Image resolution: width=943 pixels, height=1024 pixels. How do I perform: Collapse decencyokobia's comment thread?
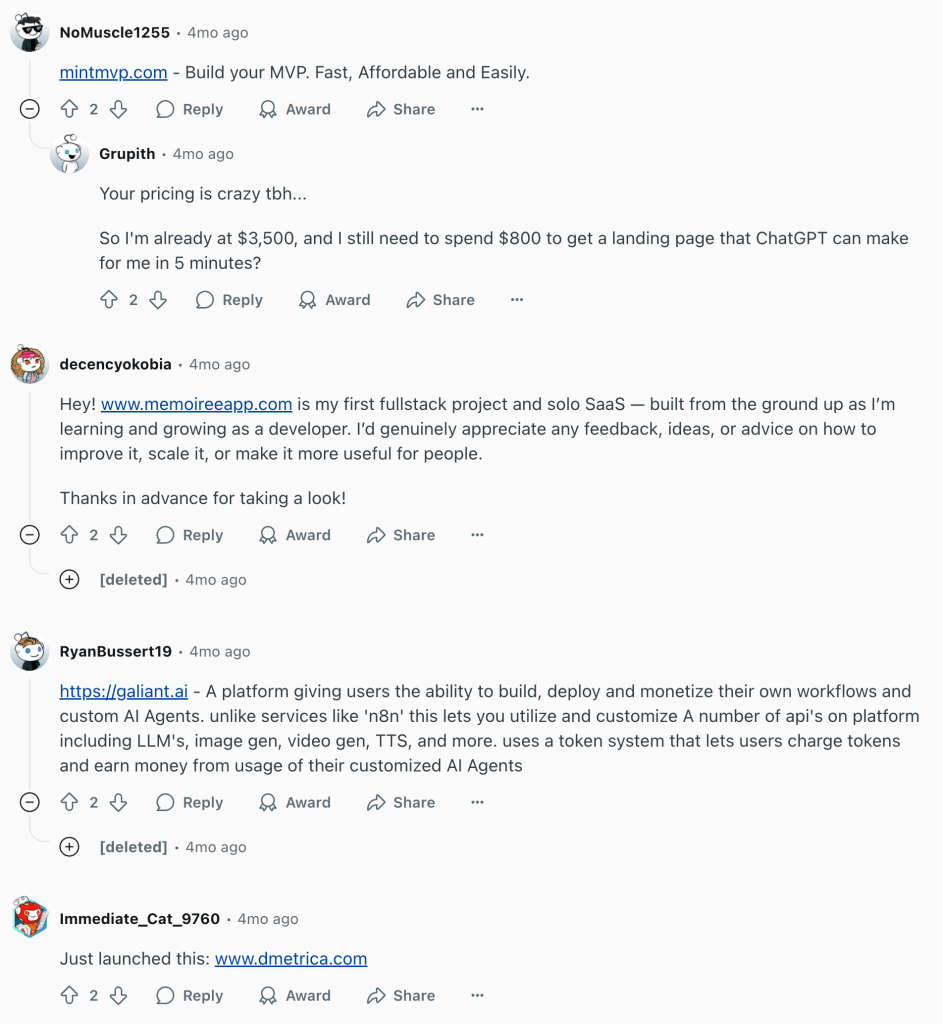click(30, 535)
